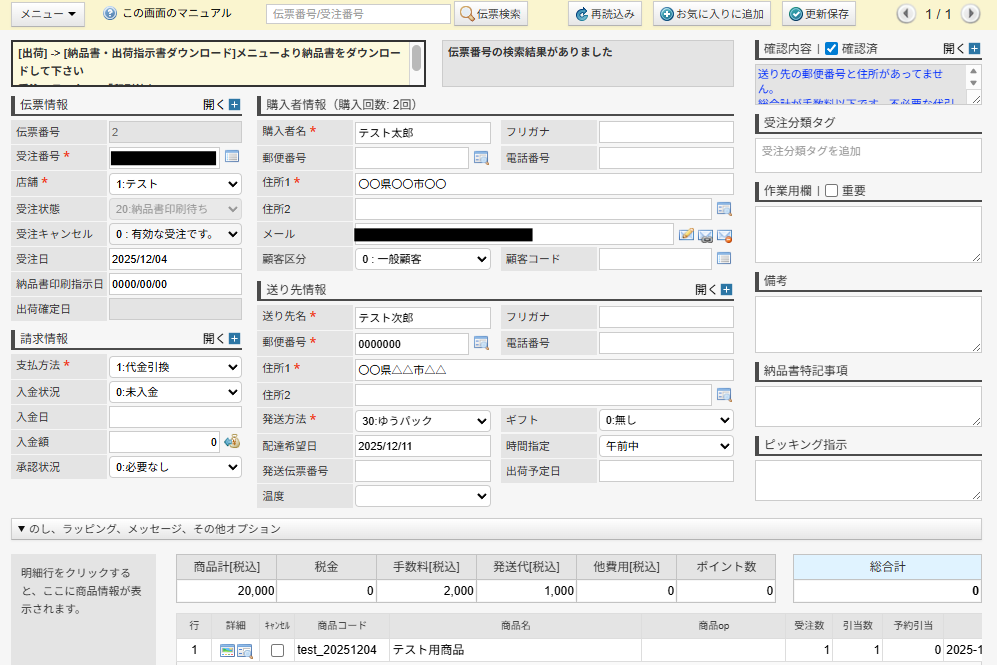Toggle the 確認済 checkbox

click(x=831, y=48)
